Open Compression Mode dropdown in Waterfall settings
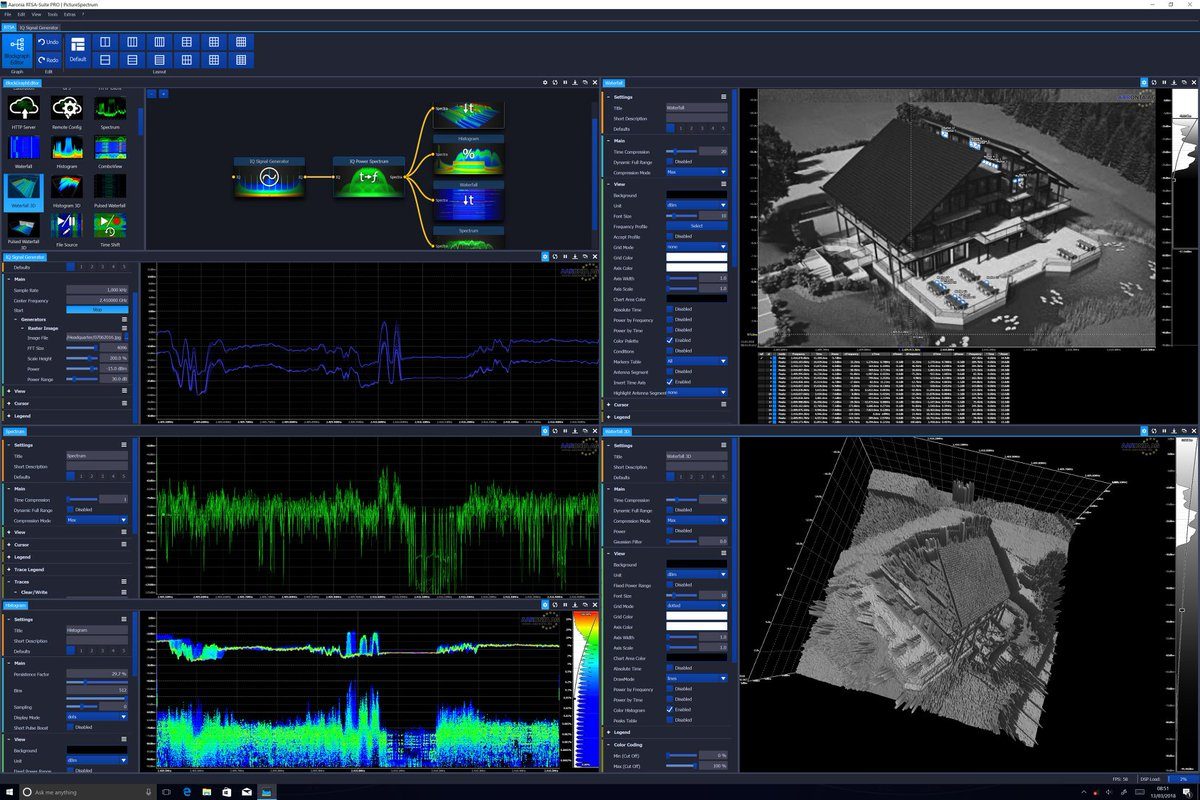 tap(697, 172)
